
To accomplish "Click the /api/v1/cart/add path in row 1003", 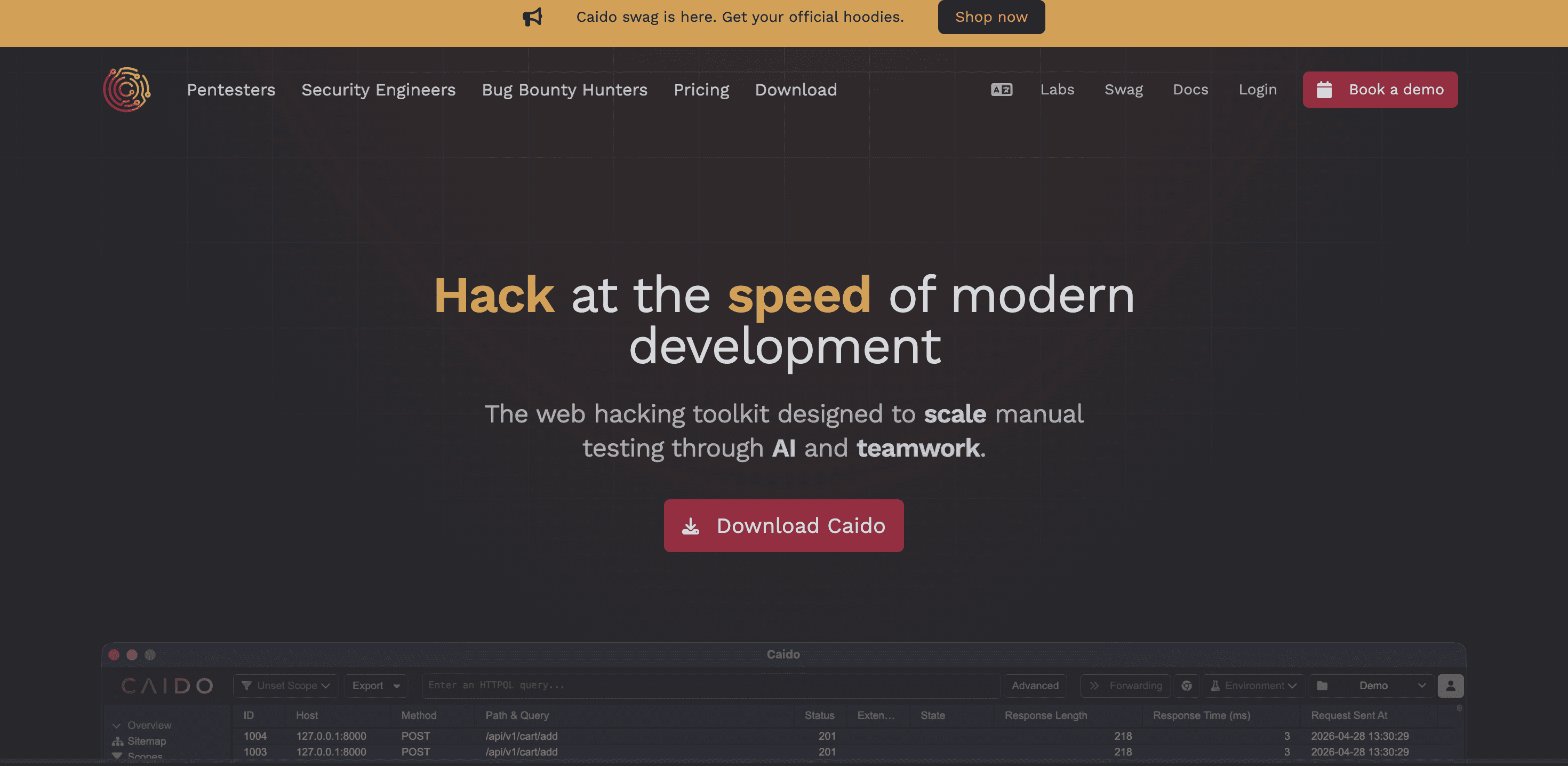I will pos(522,752).
